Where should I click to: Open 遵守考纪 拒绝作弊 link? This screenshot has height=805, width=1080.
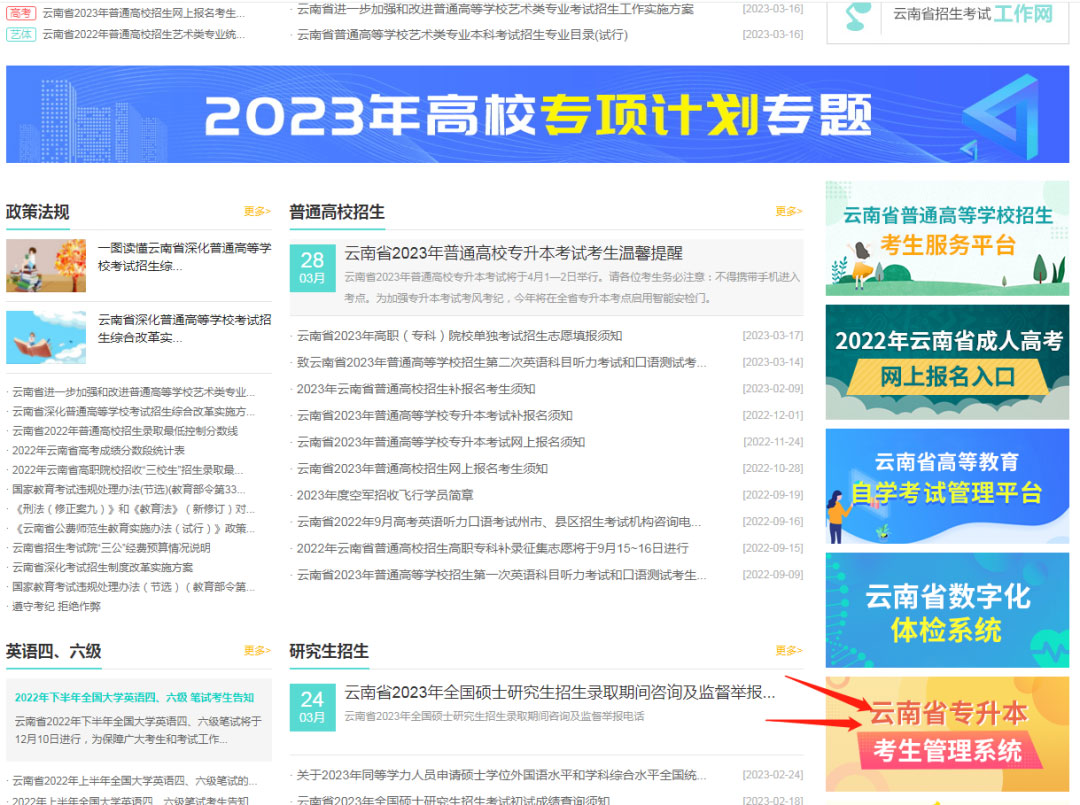[56, 606]
